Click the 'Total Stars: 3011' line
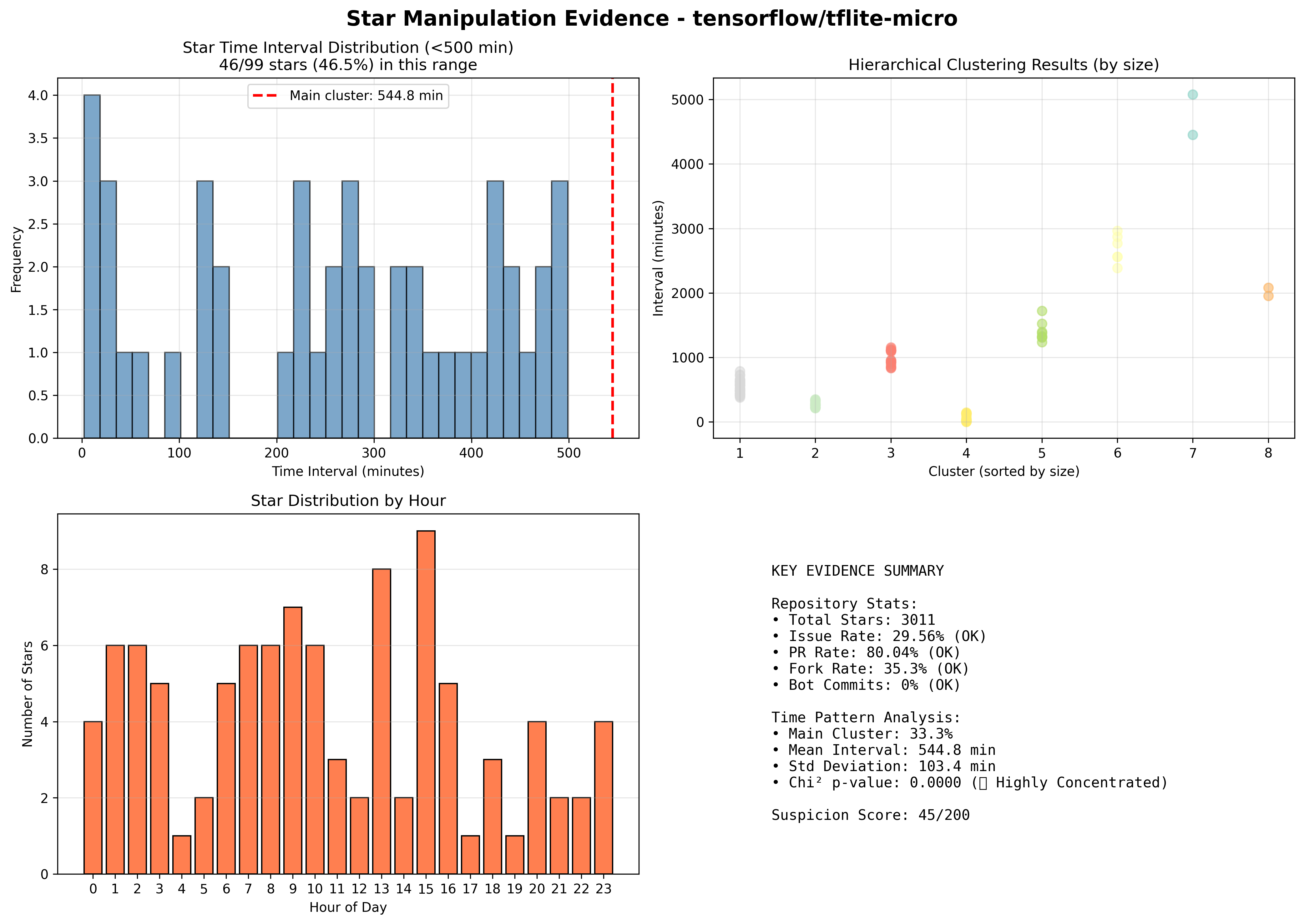Screen dimensions: 1304x924 [853, 620]
